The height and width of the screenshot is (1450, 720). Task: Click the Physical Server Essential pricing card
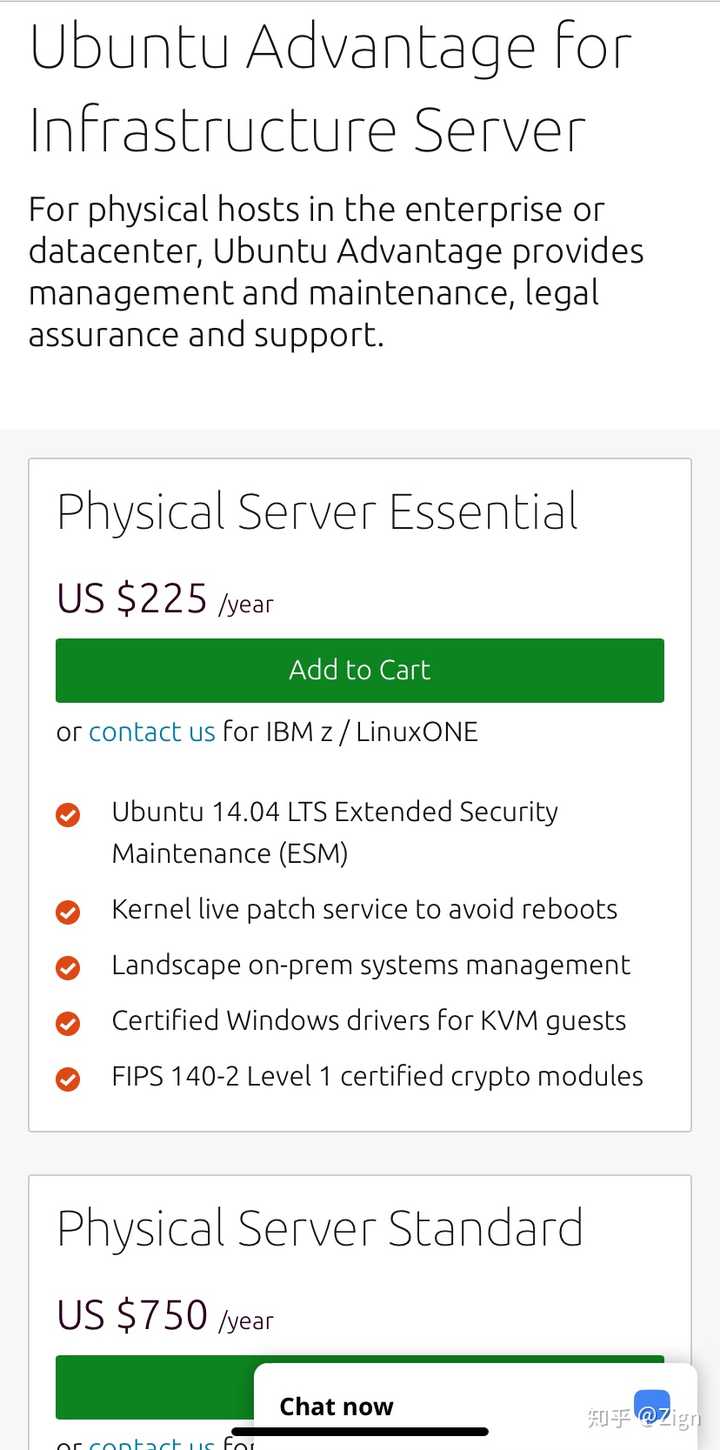tap(360, 790)
